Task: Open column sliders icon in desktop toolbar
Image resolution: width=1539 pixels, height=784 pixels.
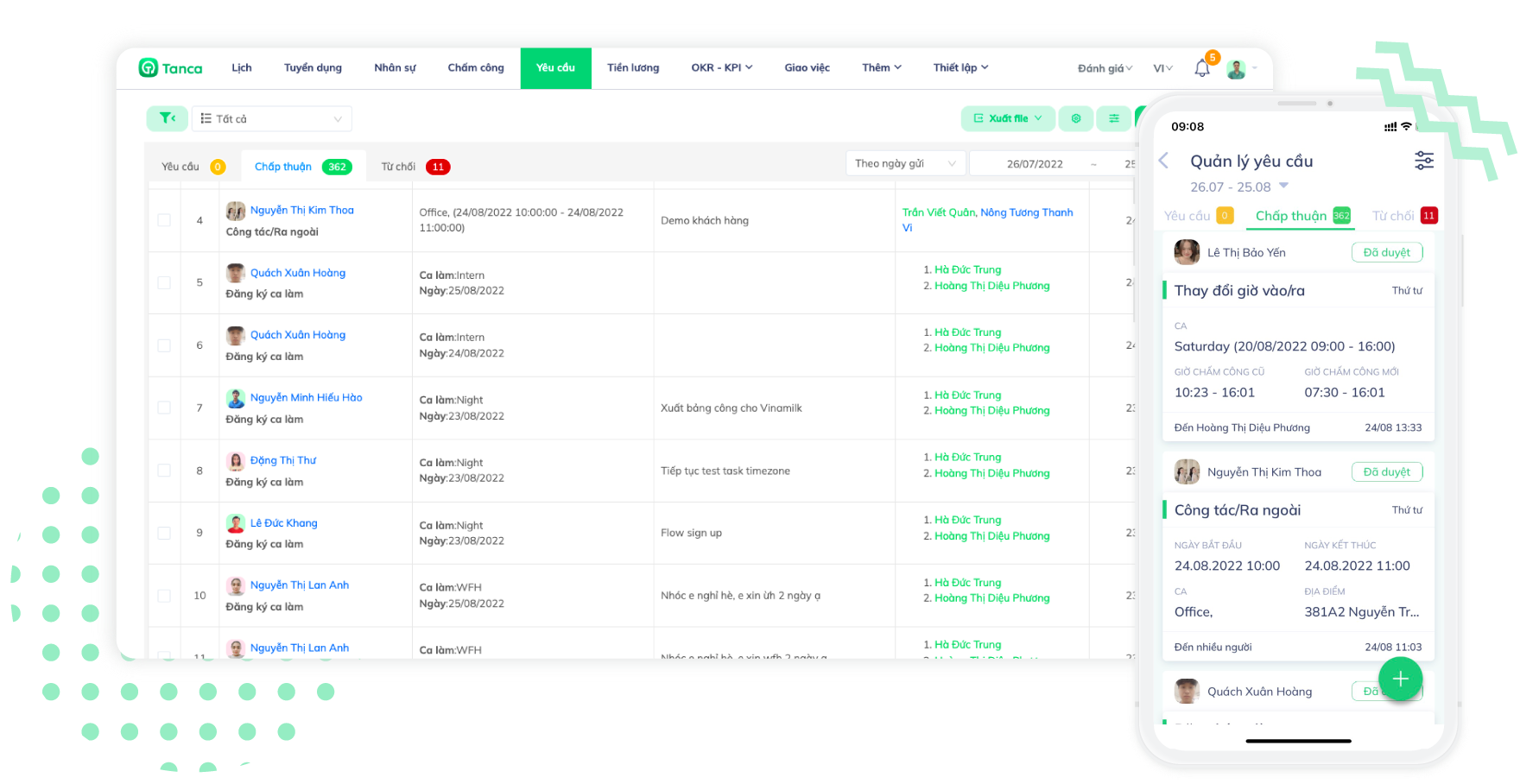Action: (1114, 118)
